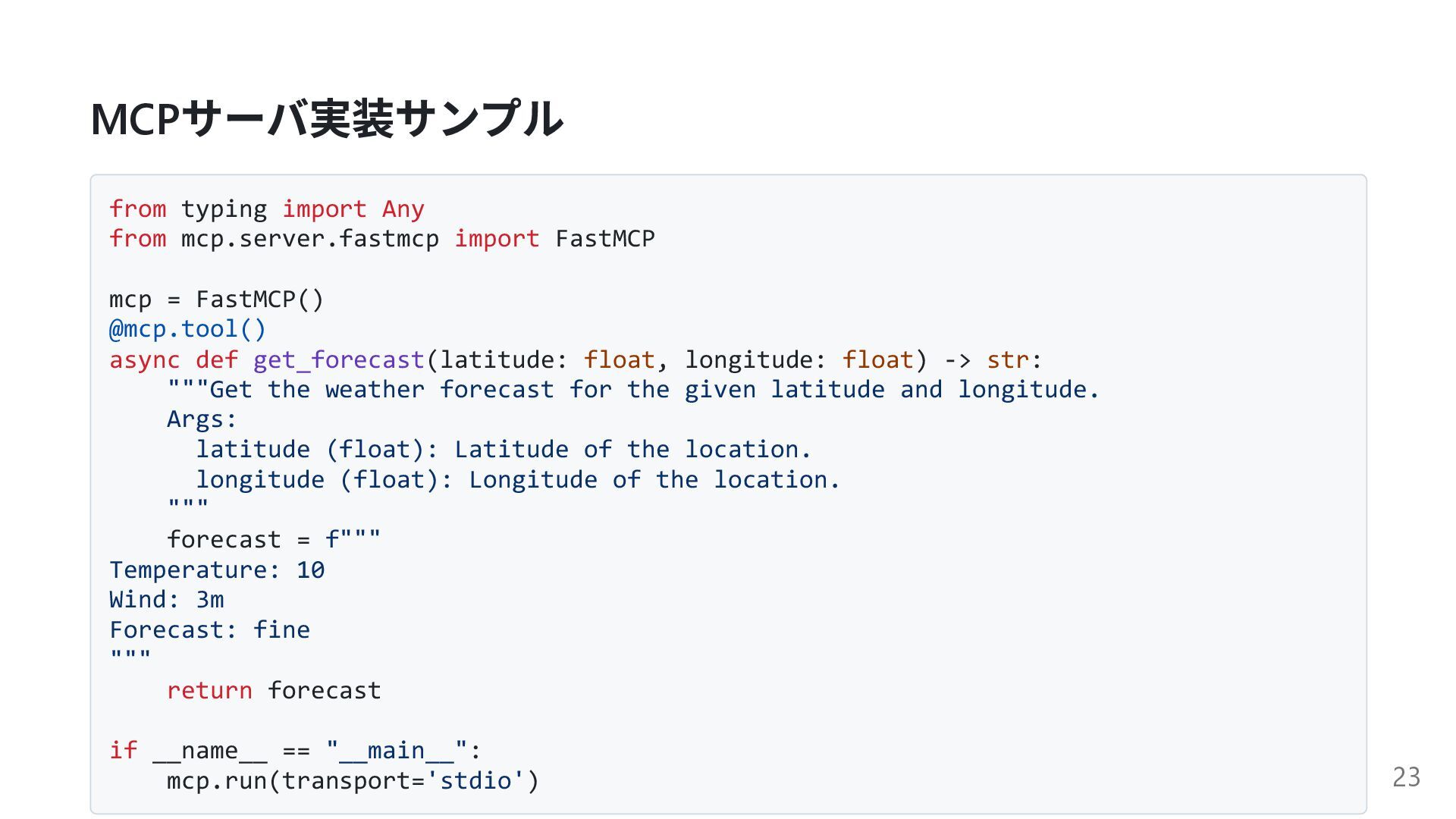Click the "return forecast" statement
Image resolution: width=1456 pixels, height=819 pixels.
click(273, 690)
